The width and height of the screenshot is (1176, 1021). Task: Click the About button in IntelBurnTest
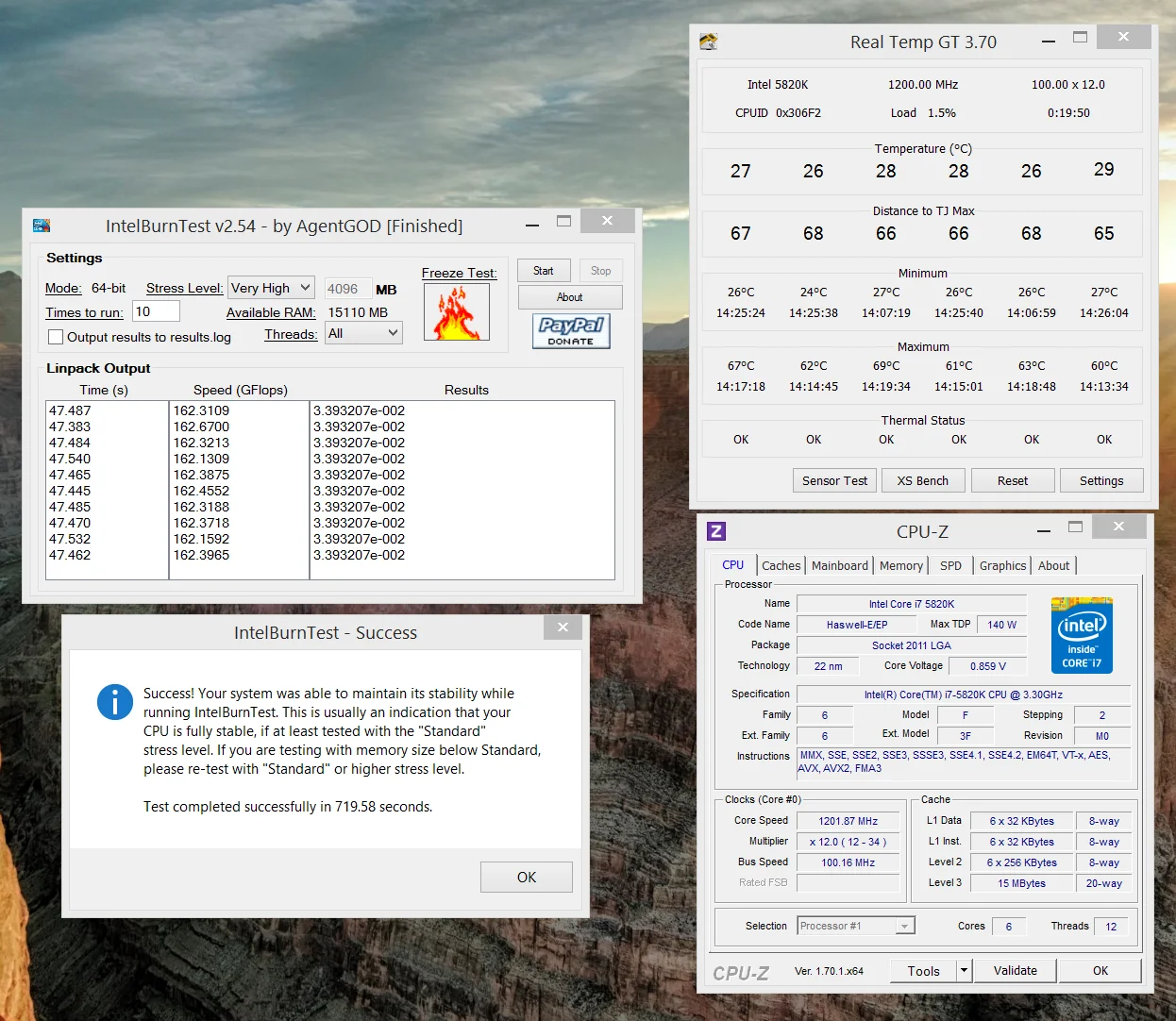pos(570,297)
